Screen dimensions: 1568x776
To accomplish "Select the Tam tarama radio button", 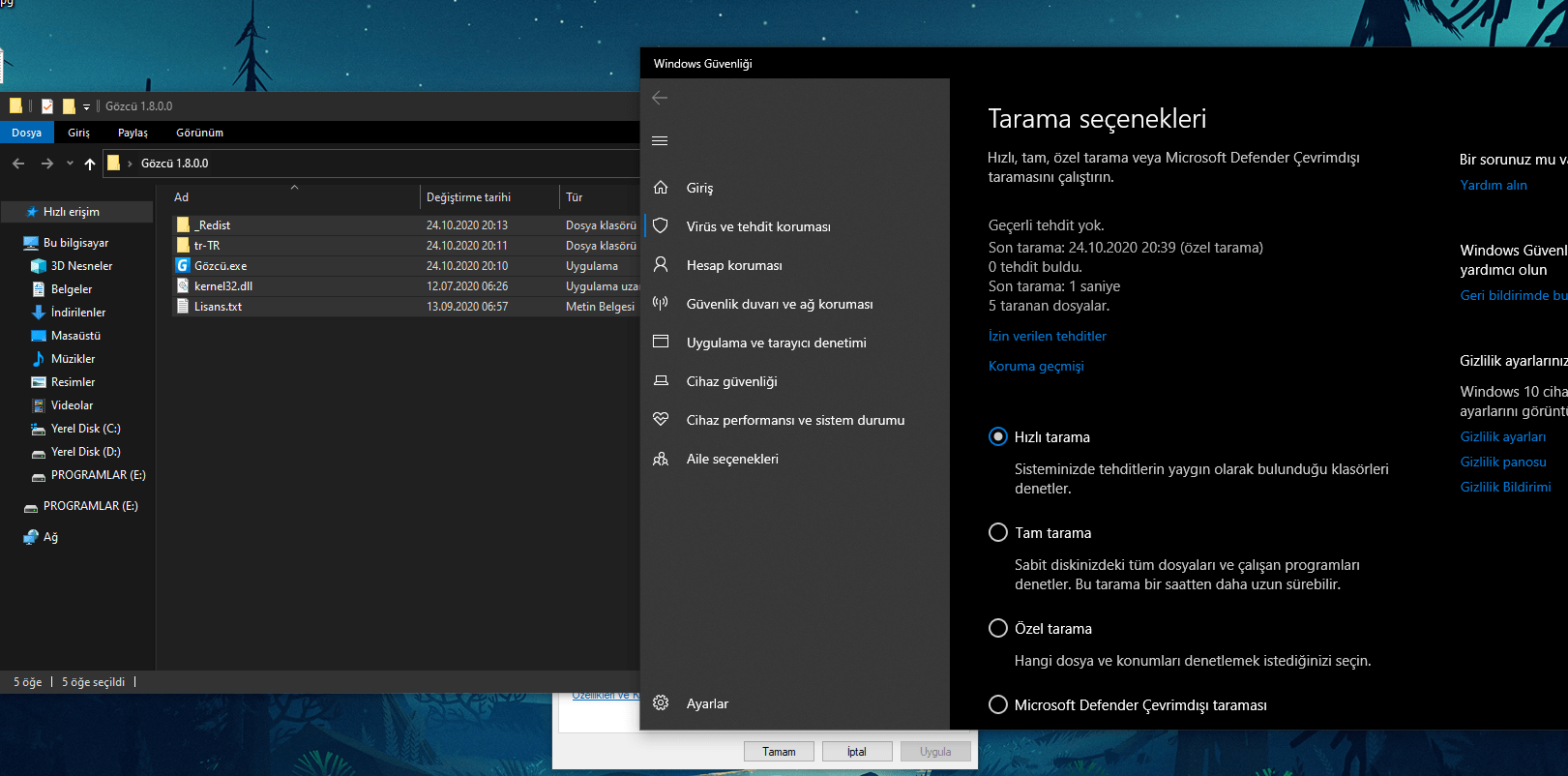I will [x=998, y=532].
